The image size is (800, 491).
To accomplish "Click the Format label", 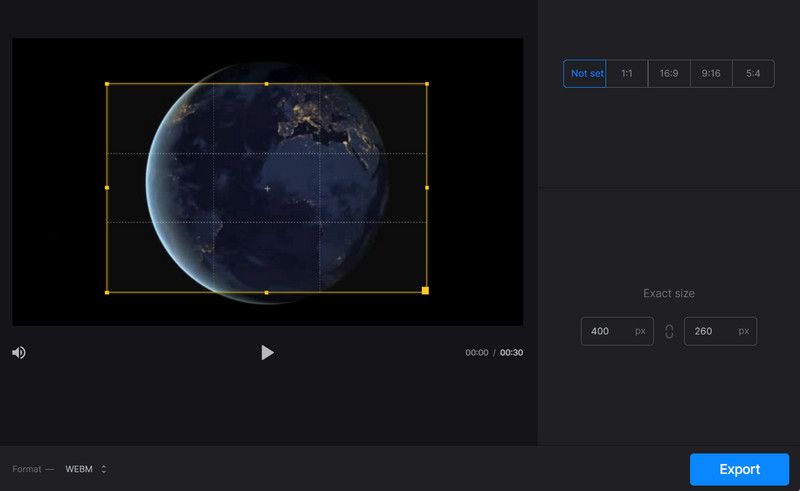I will (x=27, y=469).
